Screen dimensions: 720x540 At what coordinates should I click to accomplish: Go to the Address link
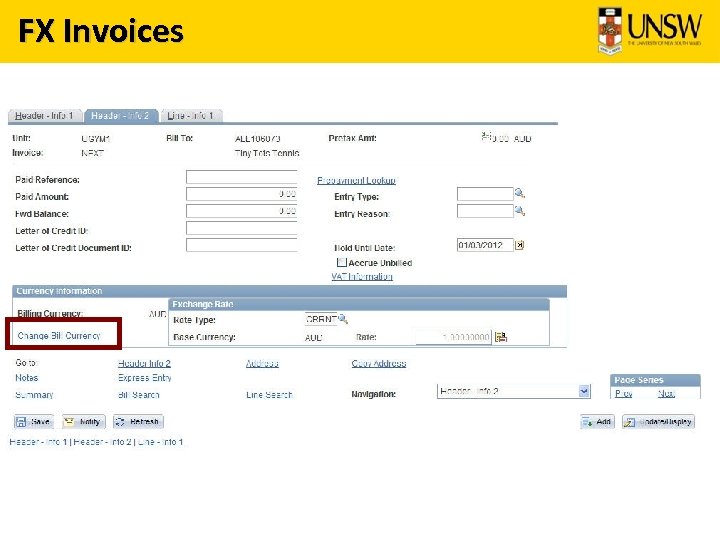pos(262,363)
